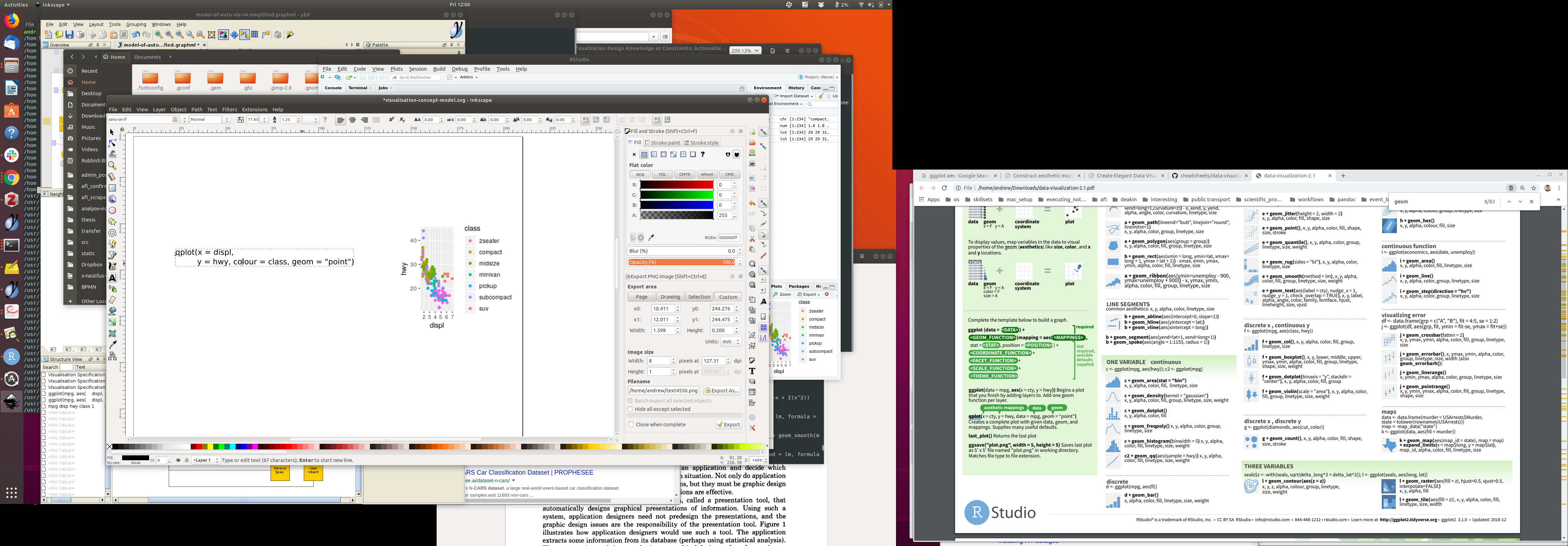The image size is (1568, 546).
Task: Open the Layer 1 selector dropdown
Action: click(x=206, y=460)
